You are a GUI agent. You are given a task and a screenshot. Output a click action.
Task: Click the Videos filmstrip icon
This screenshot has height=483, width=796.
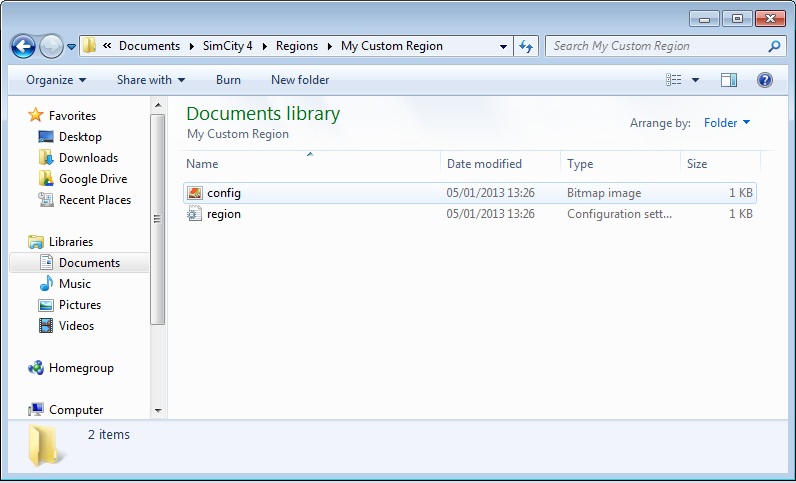click(46, 326)
